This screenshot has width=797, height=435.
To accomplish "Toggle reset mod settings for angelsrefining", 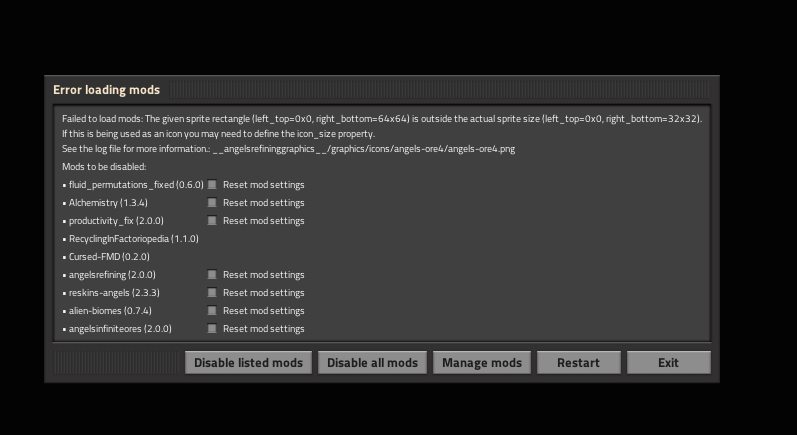I will click(212, 275).
